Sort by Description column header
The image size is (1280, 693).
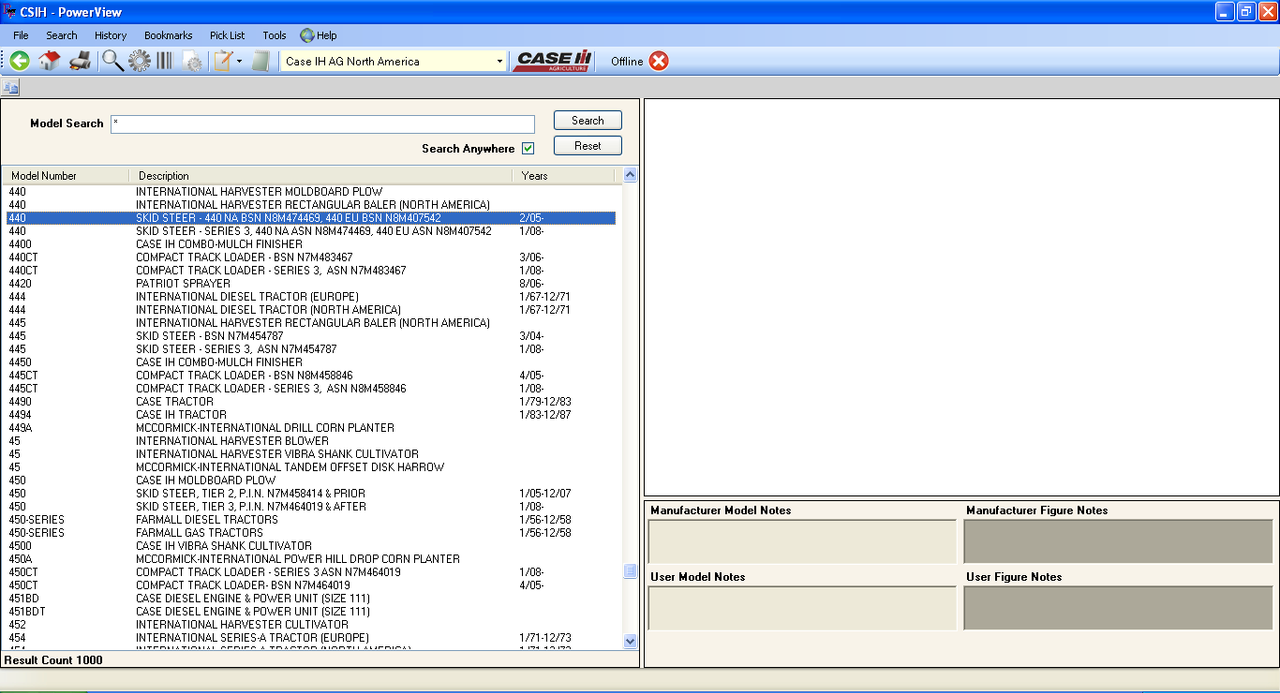(322, 176)
